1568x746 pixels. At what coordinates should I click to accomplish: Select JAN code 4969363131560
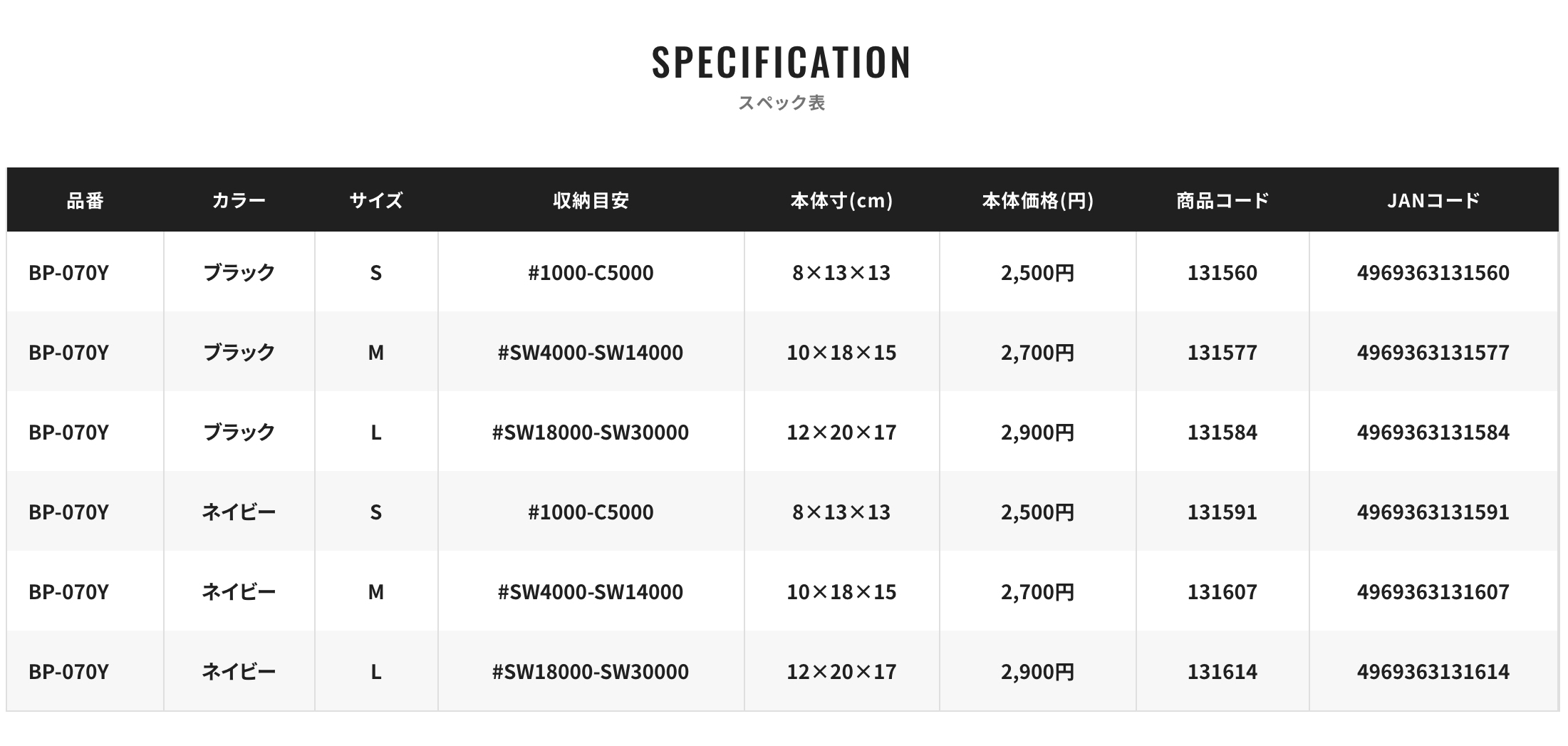(x=1433, y=273)
